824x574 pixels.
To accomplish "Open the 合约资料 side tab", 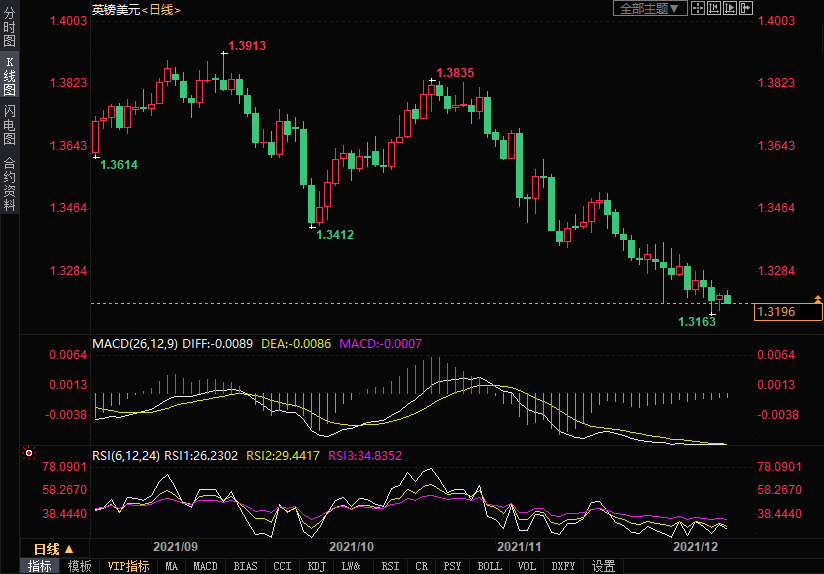I will pos(9,184).
